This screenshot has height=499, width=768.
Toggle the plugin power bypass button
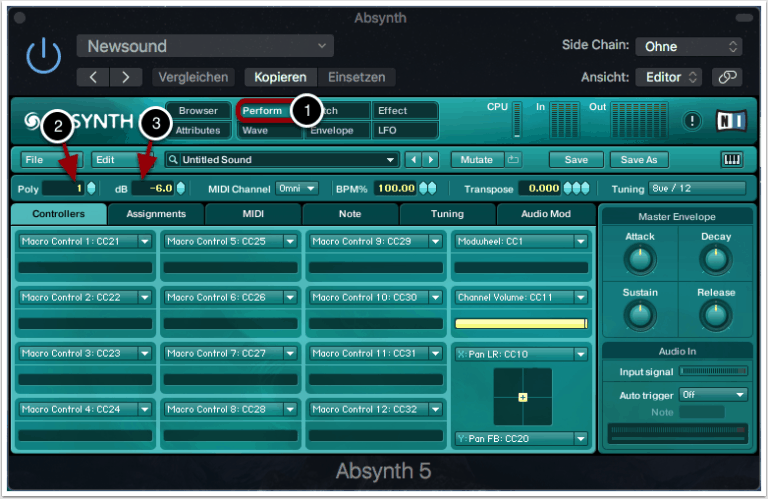point(43,58)
